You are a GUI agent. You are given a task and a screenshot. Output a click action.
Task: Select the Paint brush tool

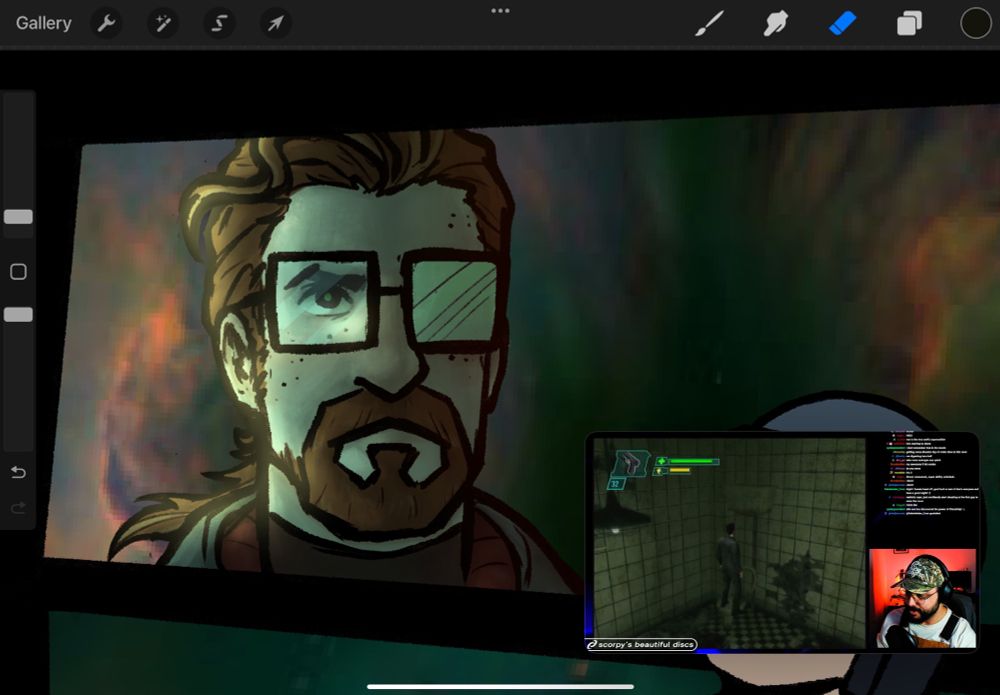709,24
